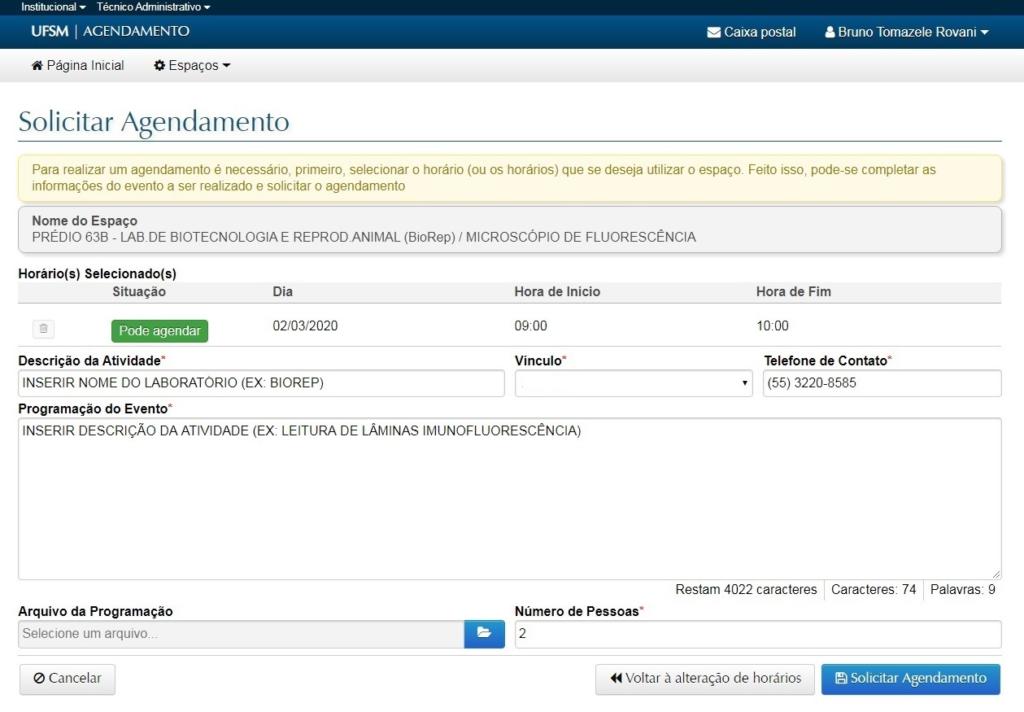Click inside the Programação do Evento textarea
Image resolution: width=1024 pixels, height=712 pixels.
click(509, 498)
